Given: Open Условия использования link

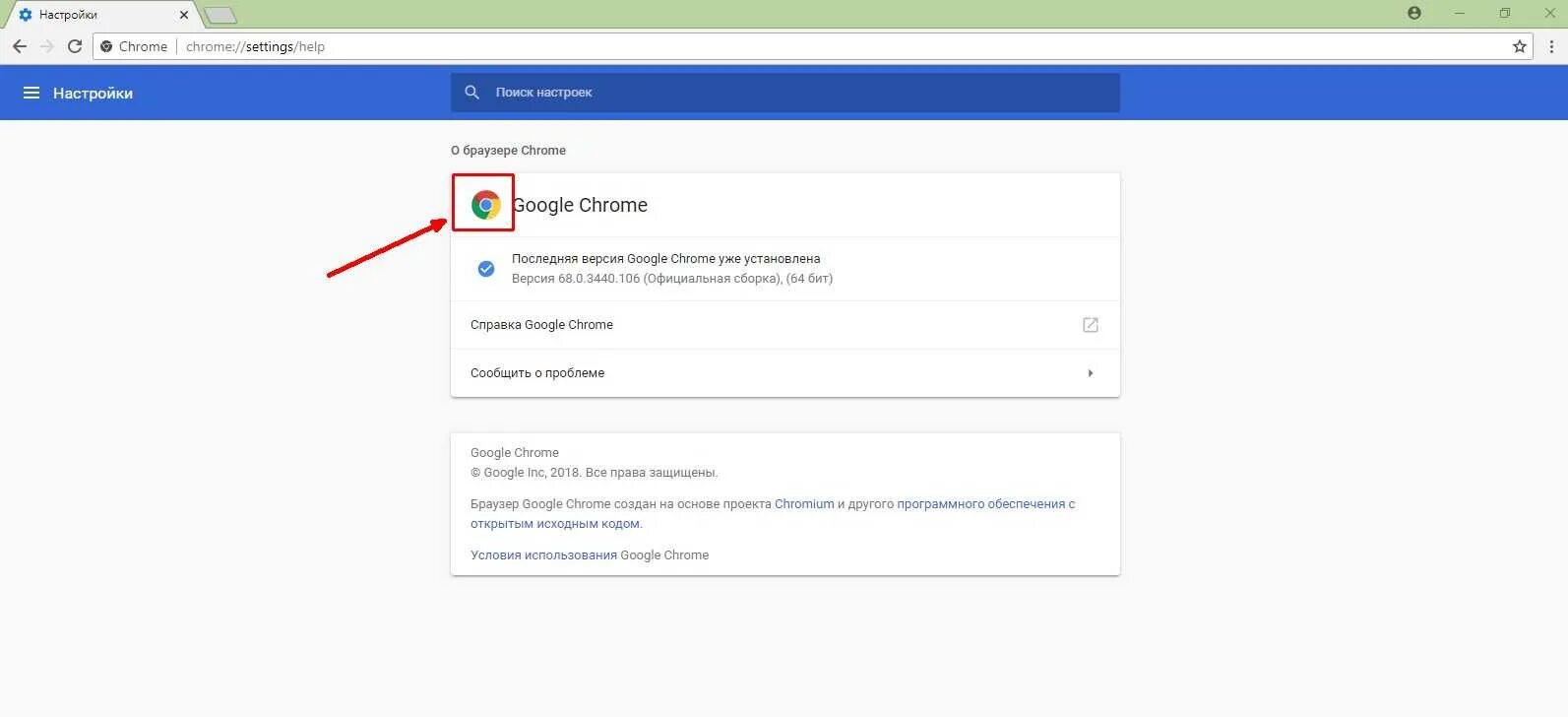Looking at the screenshot, I should [543, 555].
